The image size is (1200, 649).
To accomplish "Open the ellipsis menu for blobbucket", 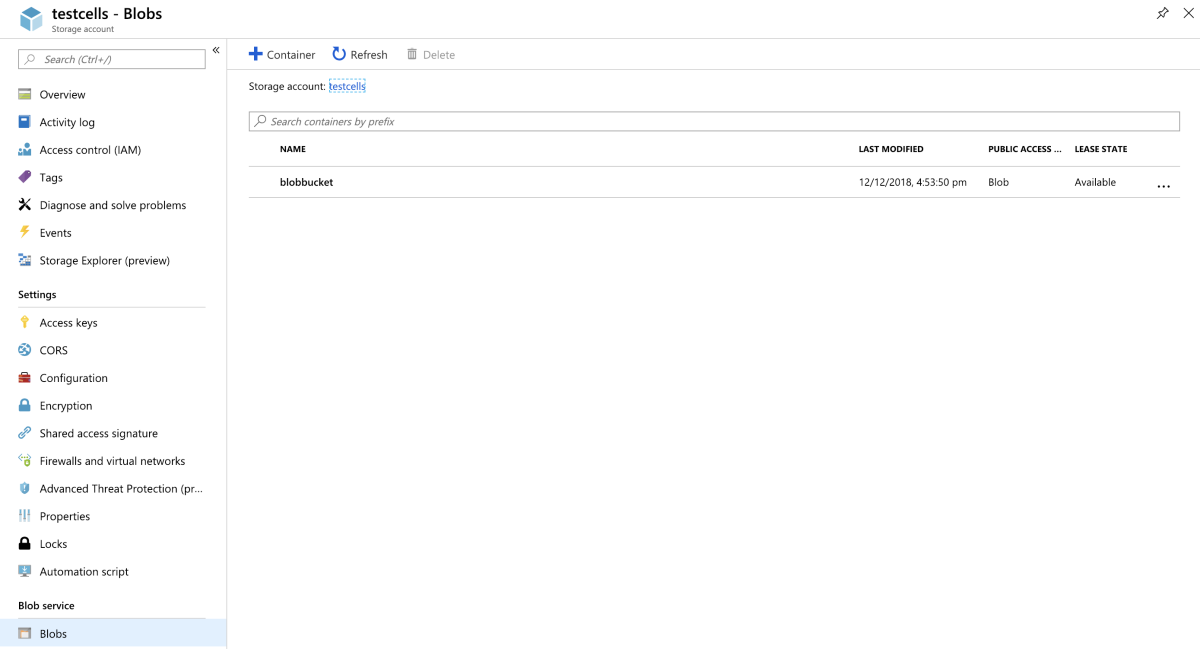I will [1163, 186].
